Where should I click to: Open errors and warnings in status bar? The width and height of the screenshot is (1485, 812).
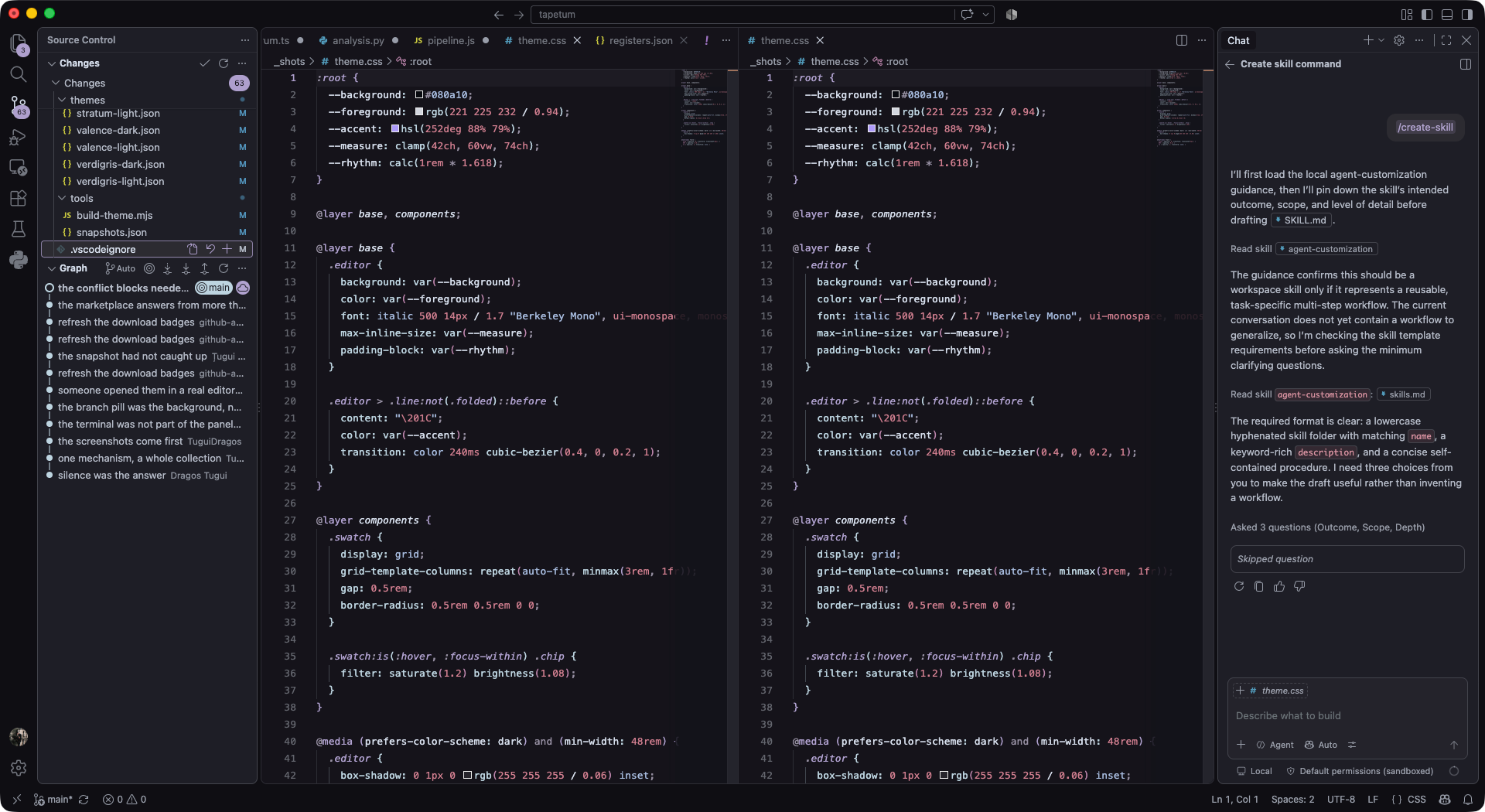pos(125,800)
